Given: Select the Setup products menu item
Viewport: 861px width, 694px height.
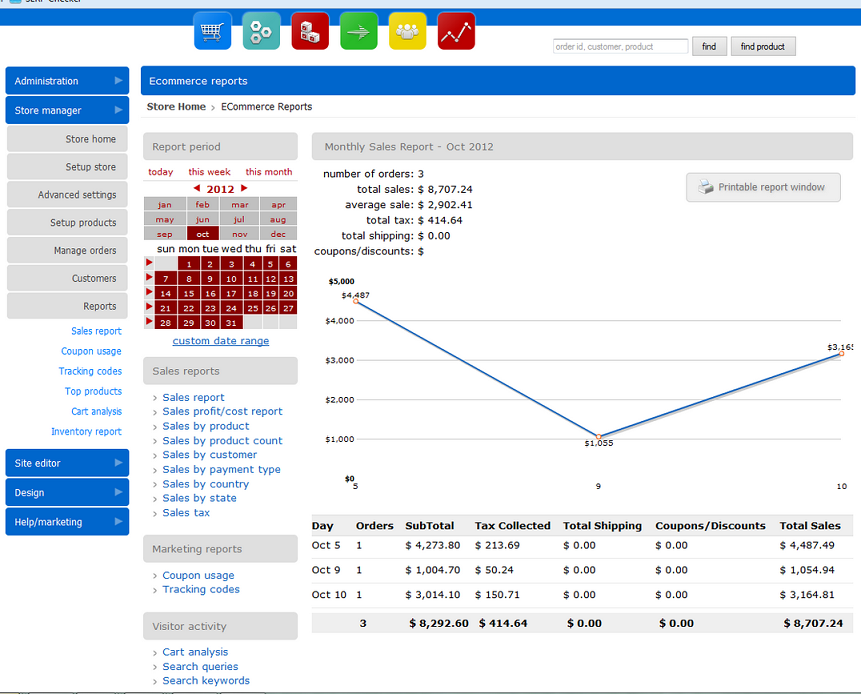Looking at the screenshot, I should point(67,223).
